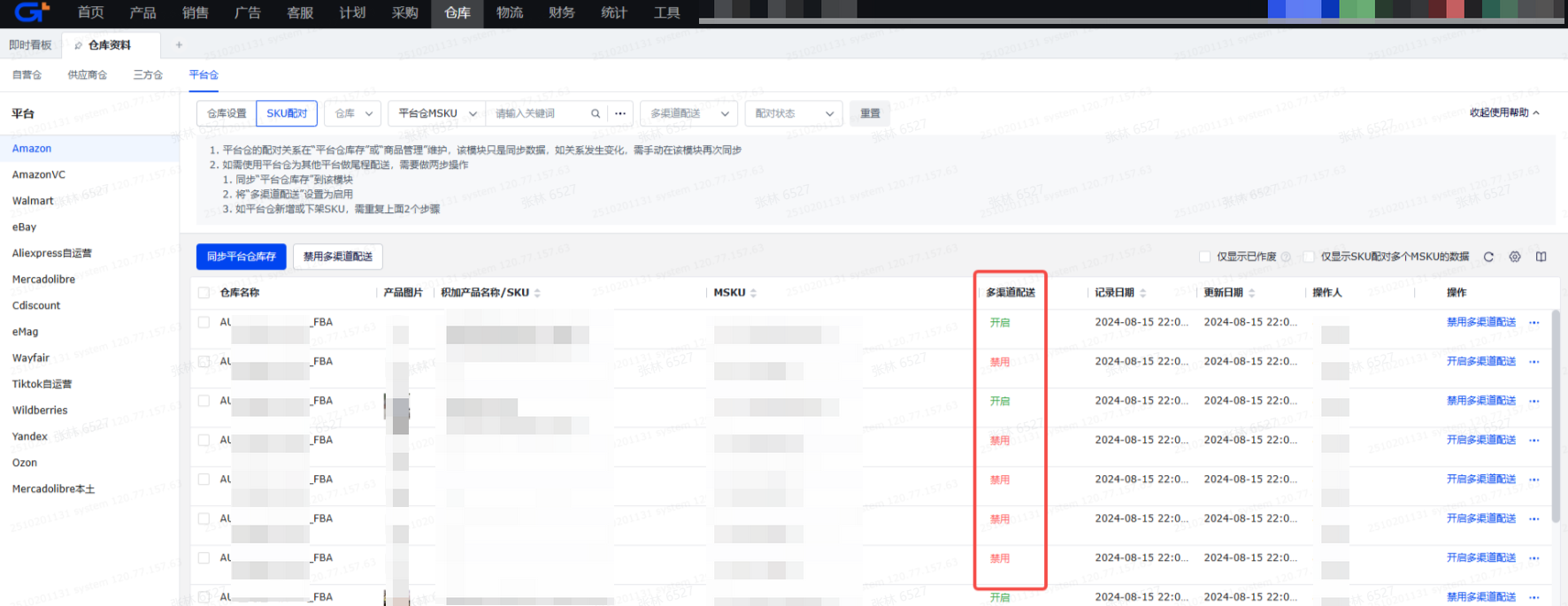Select the third table row checkbox
Screen dimensions: 1568x606
[x=204, y=401]
